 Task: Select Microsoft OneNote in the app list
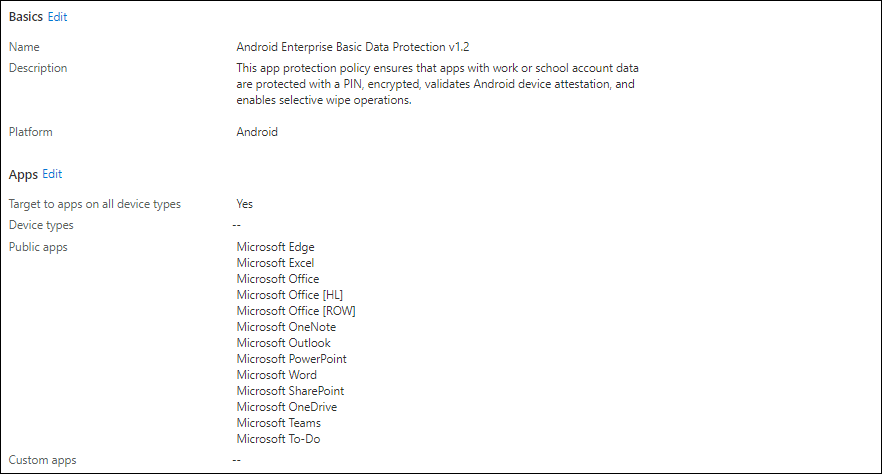coord(286,327)
